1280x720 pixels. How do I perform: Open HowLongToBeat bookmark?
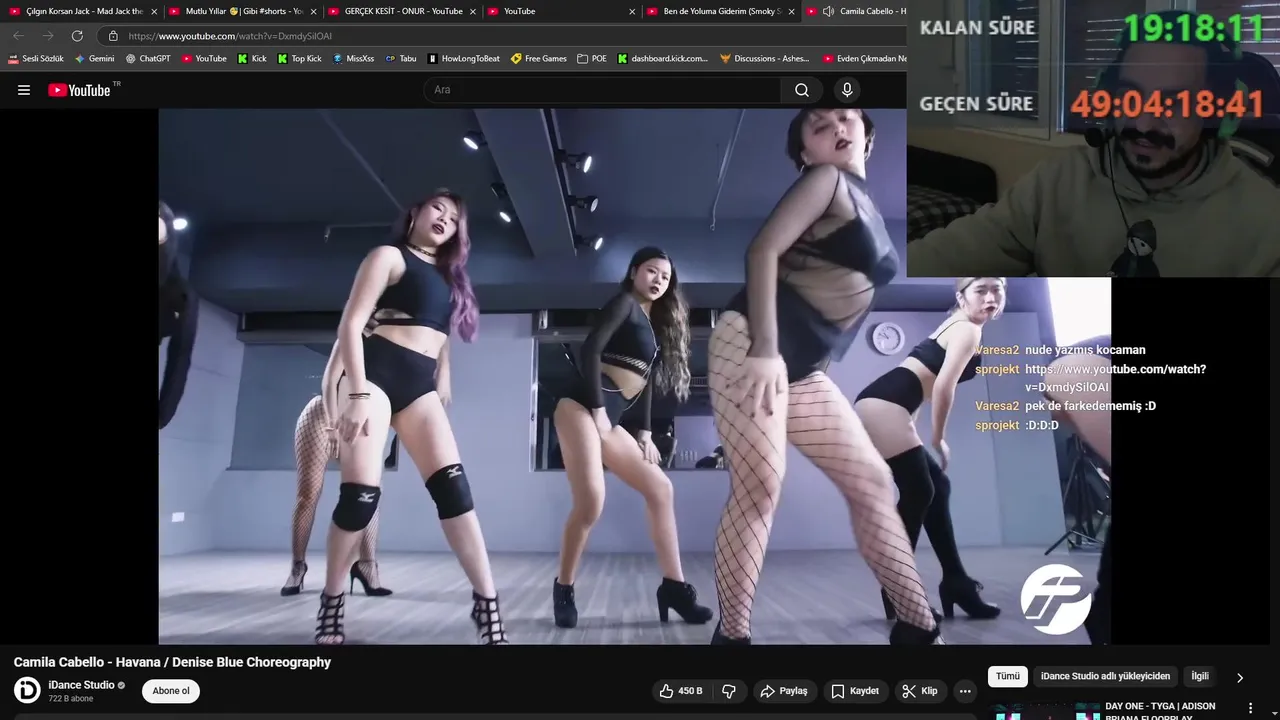tap(463, 59)
